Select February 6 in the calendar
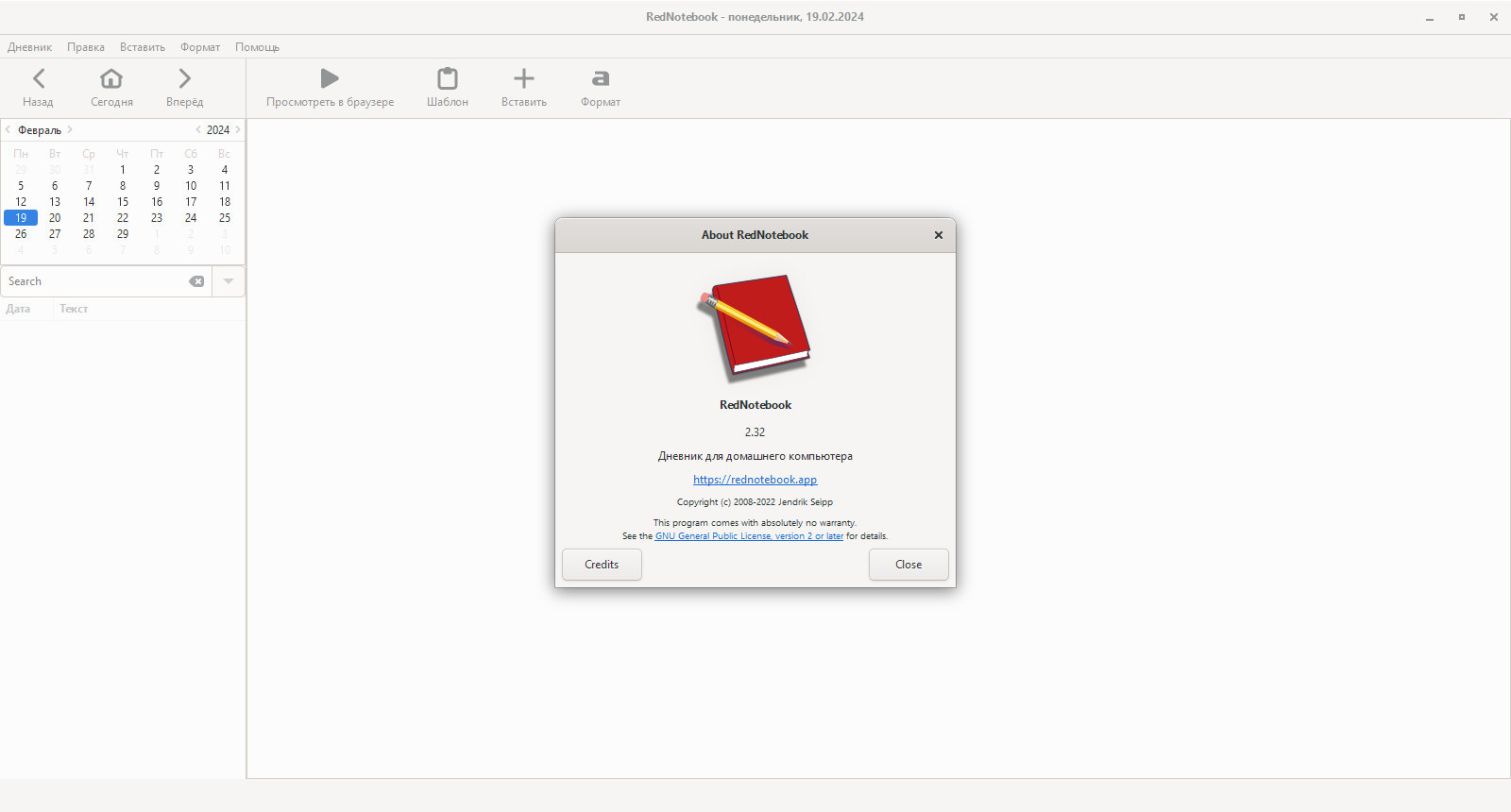This screenshot has height=812, width=1511. point(55,186)
